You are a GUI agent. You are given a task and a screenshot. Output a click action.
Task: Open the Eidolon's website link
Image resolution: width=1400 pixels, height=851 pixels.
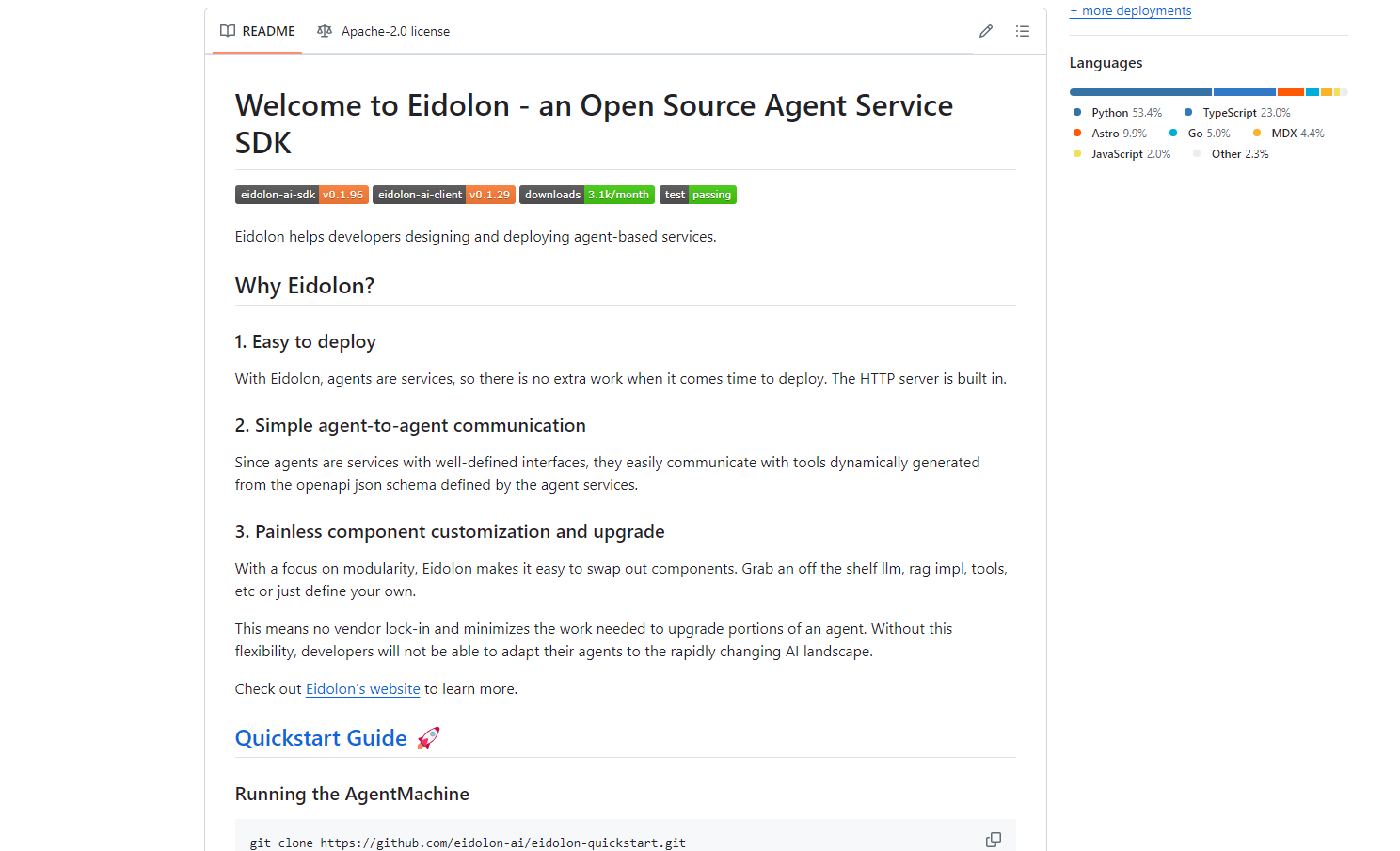362,689
